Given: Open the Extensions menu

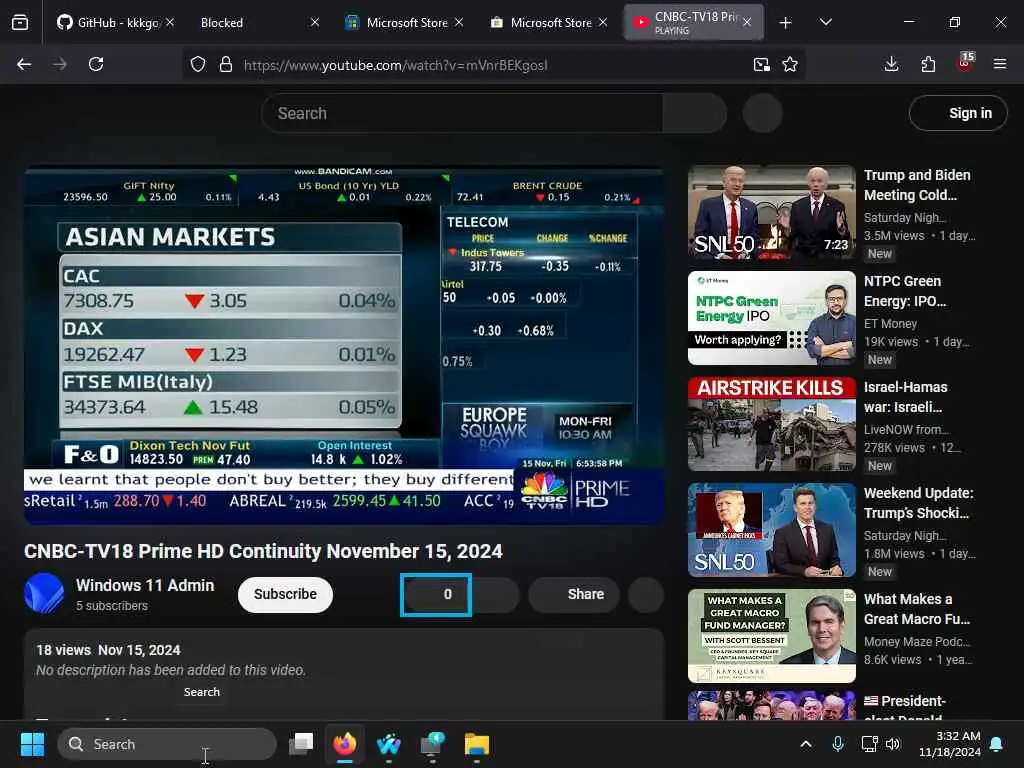Looking at the screenshot, I should [x=928, y=64].
